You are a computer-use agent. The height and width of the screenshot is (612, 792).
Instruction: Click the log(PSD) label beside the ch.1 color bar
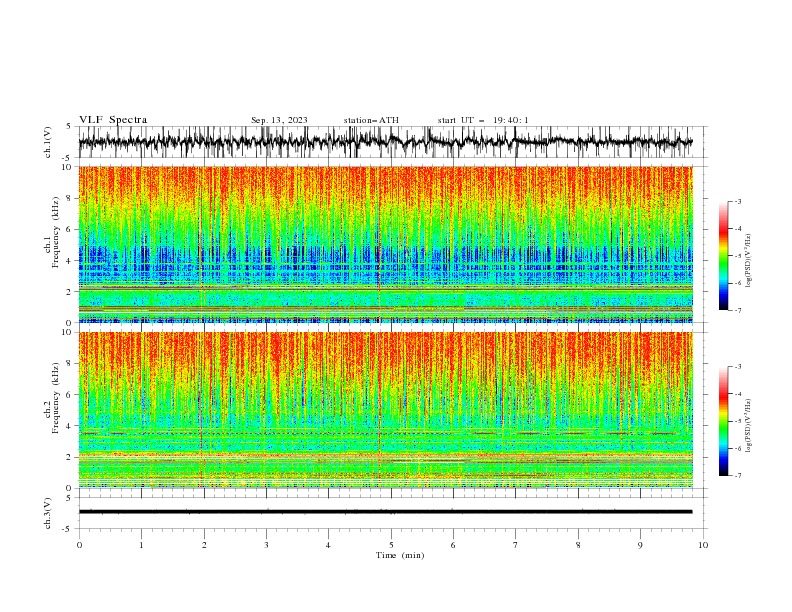tap(749, 261)
